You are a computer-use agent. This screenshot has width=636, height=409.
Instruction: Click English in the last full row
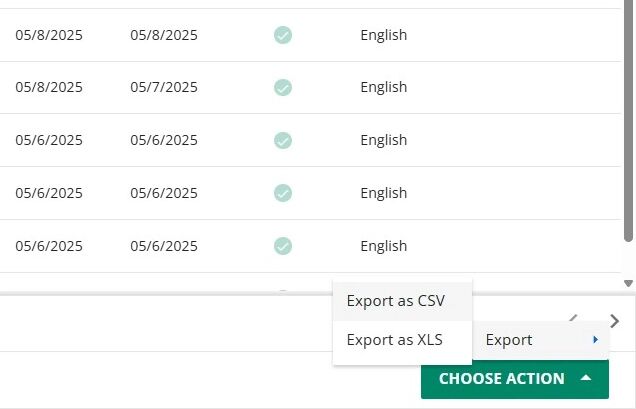point(384,246)
